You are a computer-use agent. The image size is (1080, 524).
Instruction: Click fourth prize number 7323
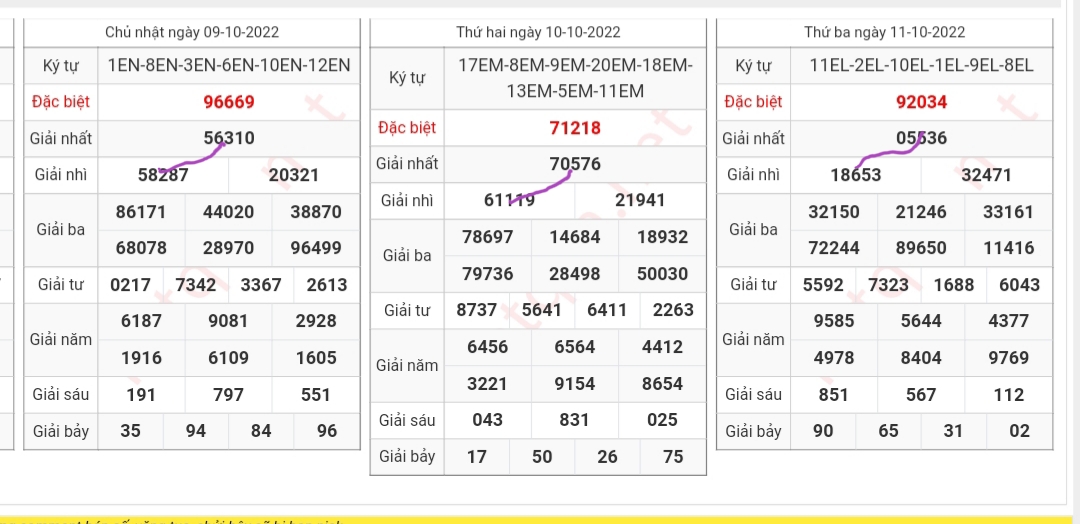click(888, 285)
